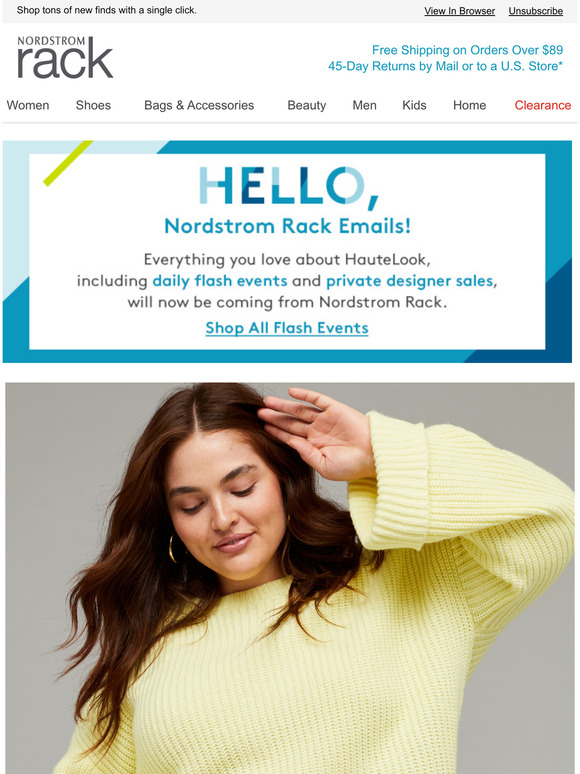This screenshot has height=774, width=580.
Task: Open the Men category
Action: pos(364,105)
